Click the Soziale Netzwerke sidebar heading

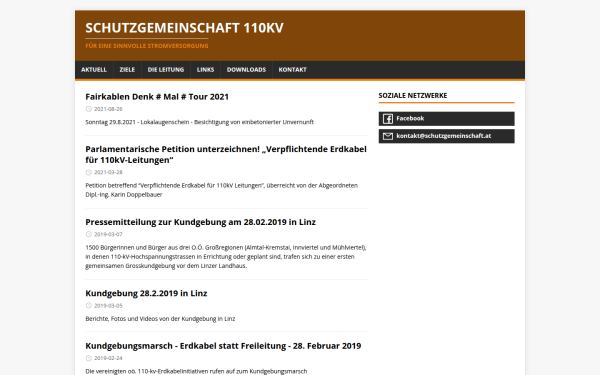coord(413,96)
